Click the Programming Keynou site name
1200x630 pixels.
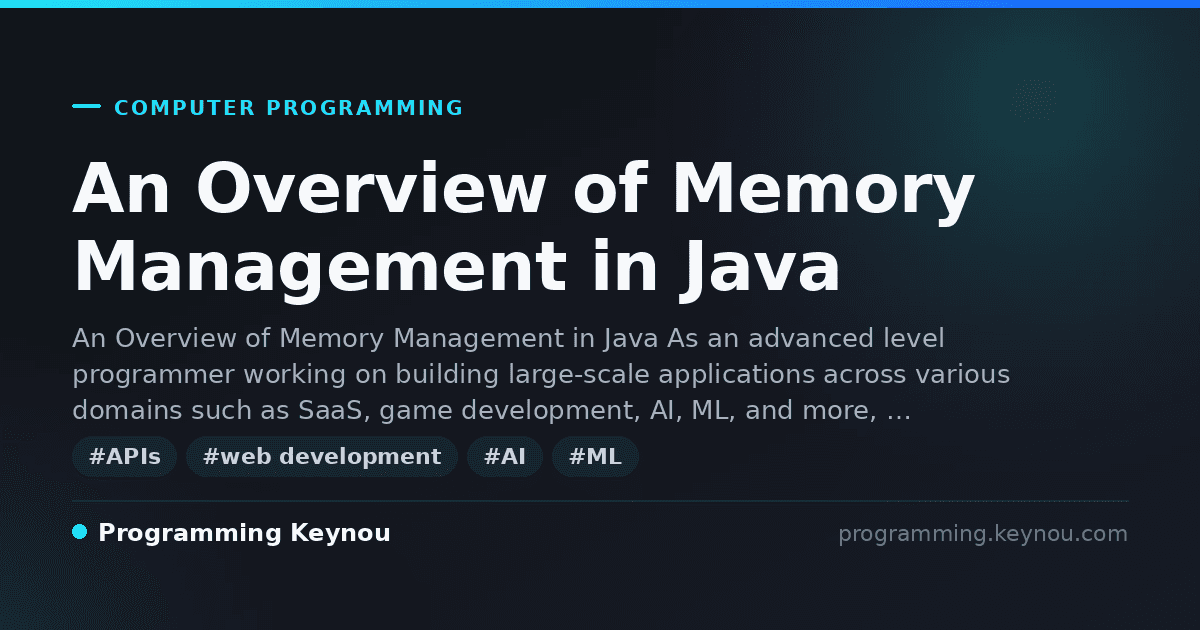244,534
